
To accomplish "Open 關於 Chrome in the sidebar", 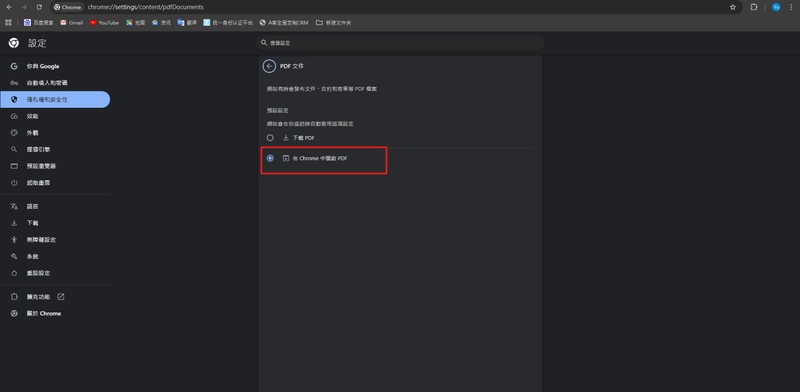I will click(x=55, y=313).
